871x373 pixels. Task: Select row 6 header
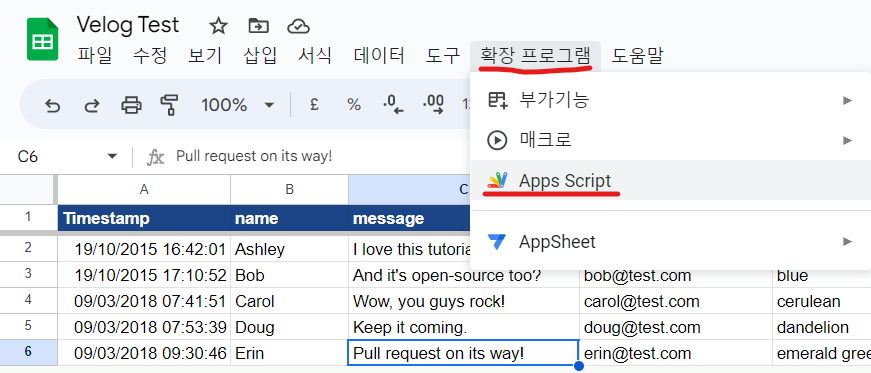pos(28,352)
